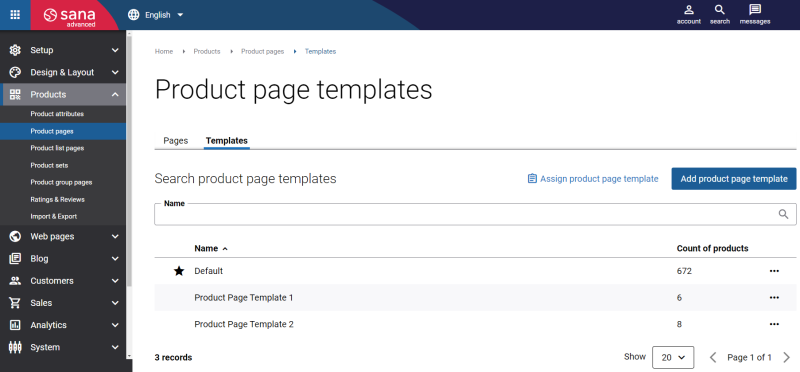Click the globe language icon
The height and width of the screenshot is (372, 800).
point(134,15)
